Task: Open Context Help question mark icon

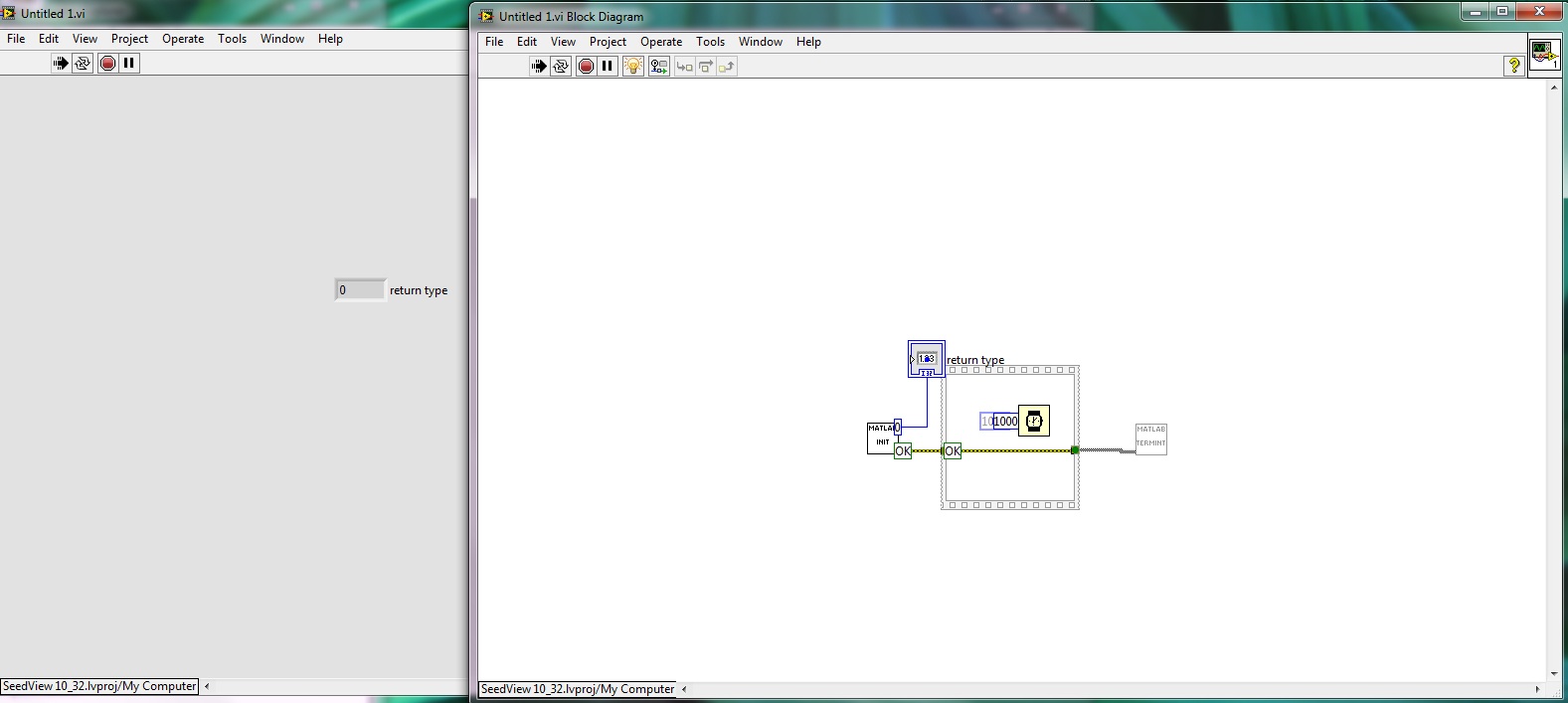Action: [1514, 66]
